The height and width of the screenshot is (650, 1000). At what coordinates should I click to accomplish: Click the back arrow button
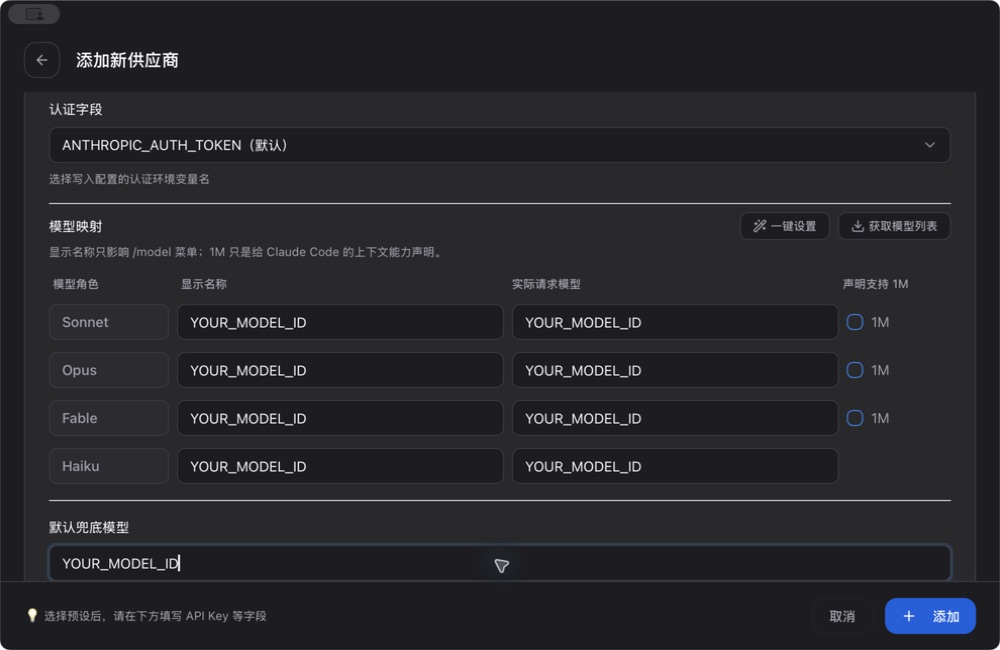[42, 60]
